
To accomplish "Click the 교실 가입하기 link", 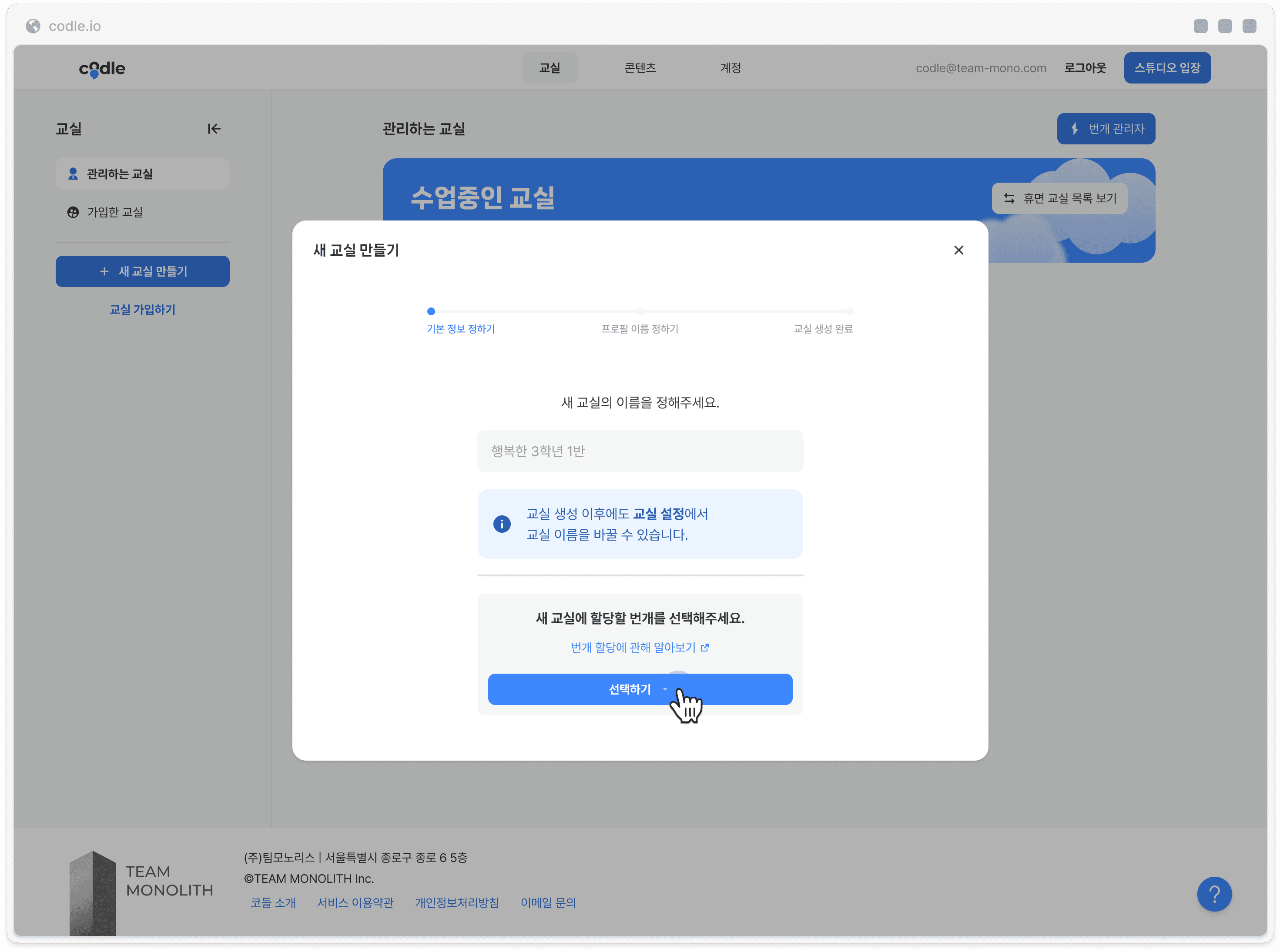I will 142,310.
